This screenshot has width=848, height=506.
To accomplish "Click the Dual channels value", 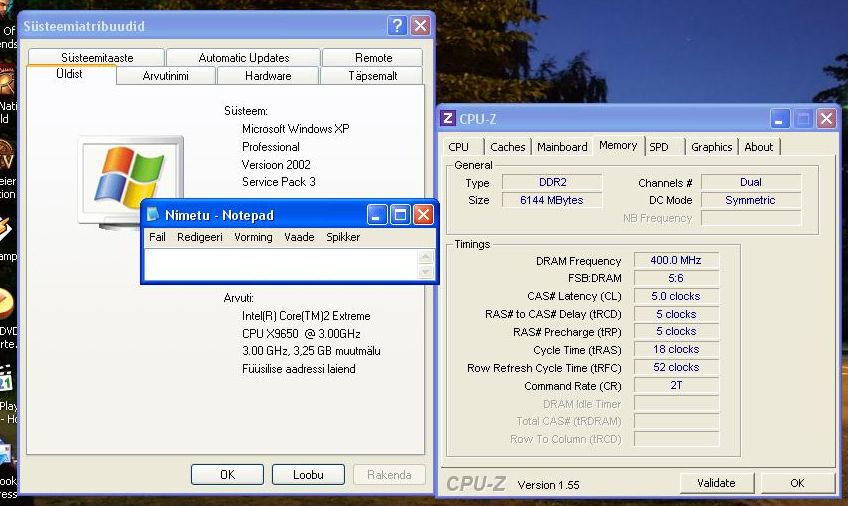I will [751, 182].
